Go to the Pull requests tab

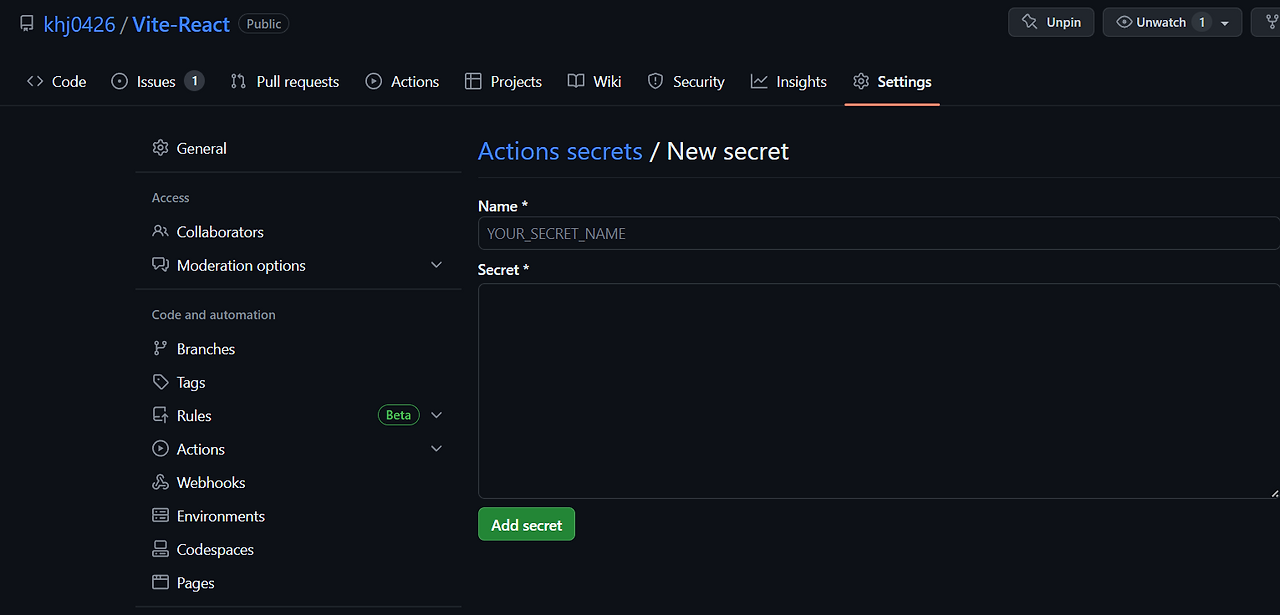pyautogui.click(x=285, y=81)
